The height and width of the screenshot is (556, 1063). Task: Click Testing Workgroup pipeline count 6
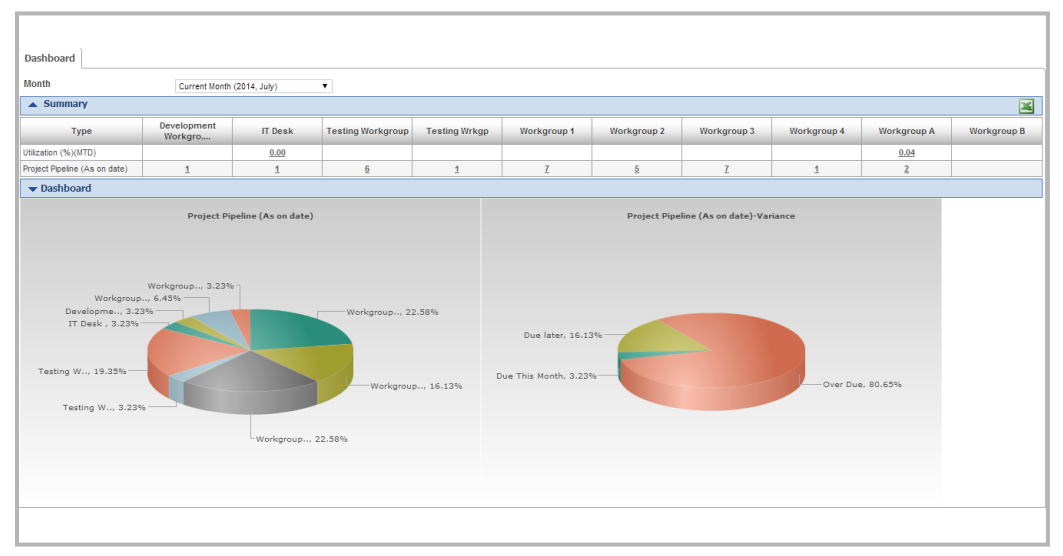tap(367, 169)
